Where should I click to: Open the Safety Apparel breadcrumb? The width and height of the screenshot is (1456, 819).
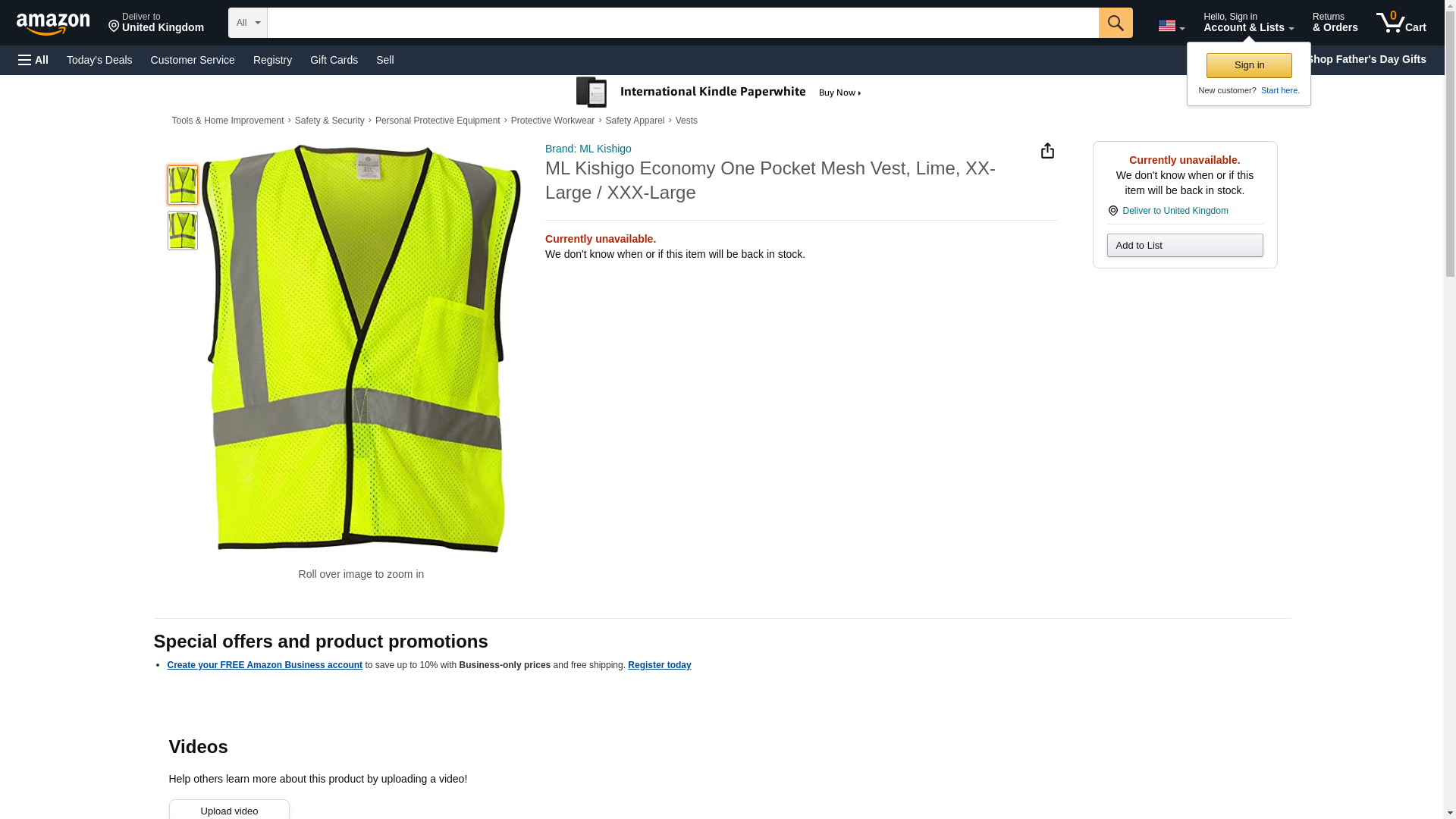pyautogui.click(x=634, y=121)
